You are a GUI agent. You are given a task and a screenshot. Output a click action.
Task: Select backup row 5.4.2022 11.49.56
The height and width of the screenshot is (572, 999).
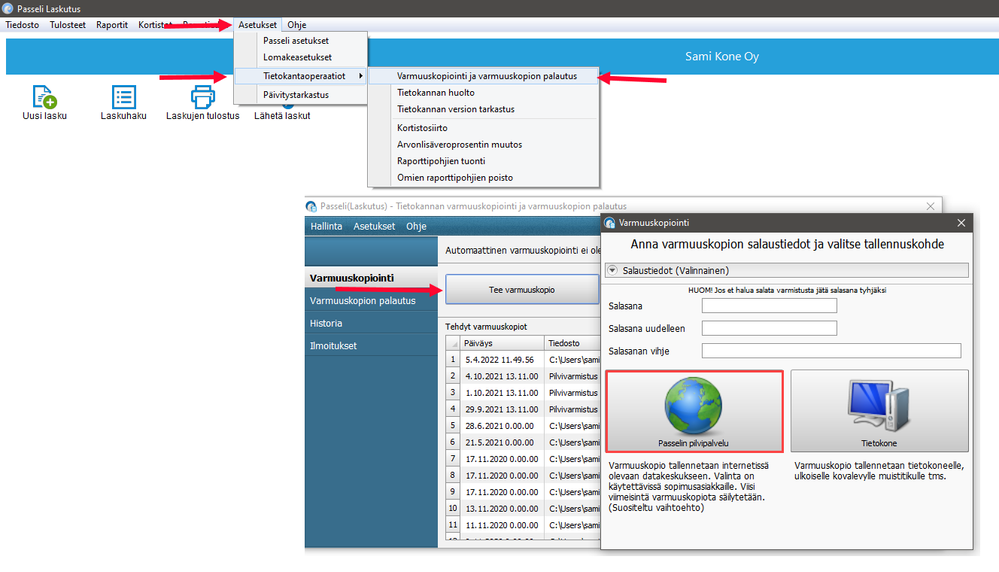(x=522, y=359)
